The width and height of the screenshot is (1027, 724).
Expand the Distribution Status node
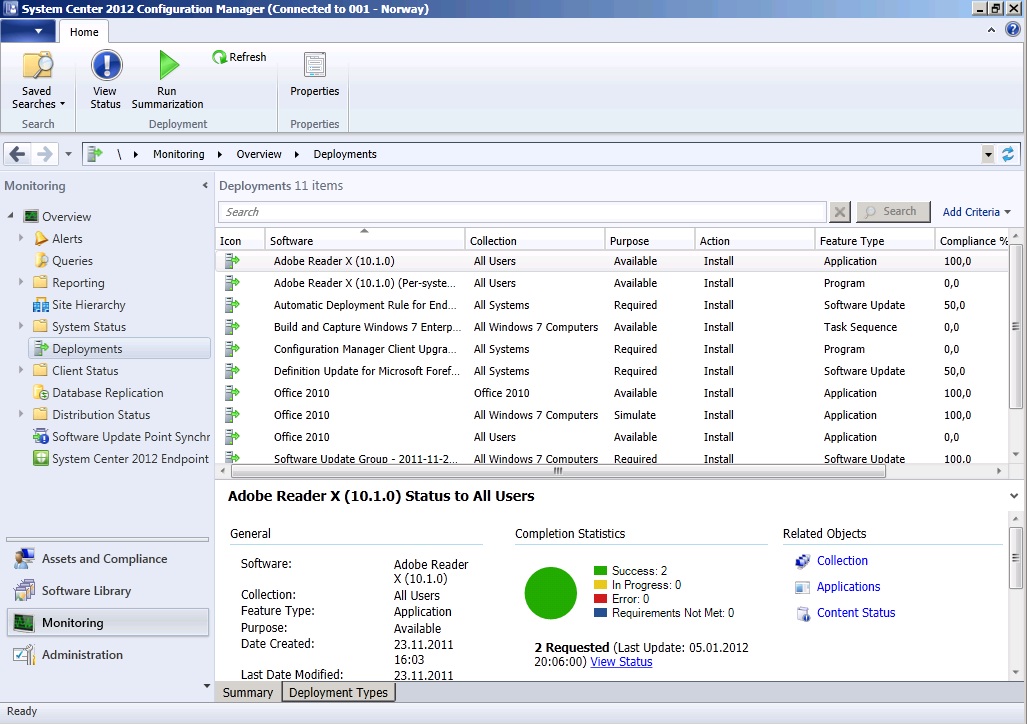click(21, 414)
